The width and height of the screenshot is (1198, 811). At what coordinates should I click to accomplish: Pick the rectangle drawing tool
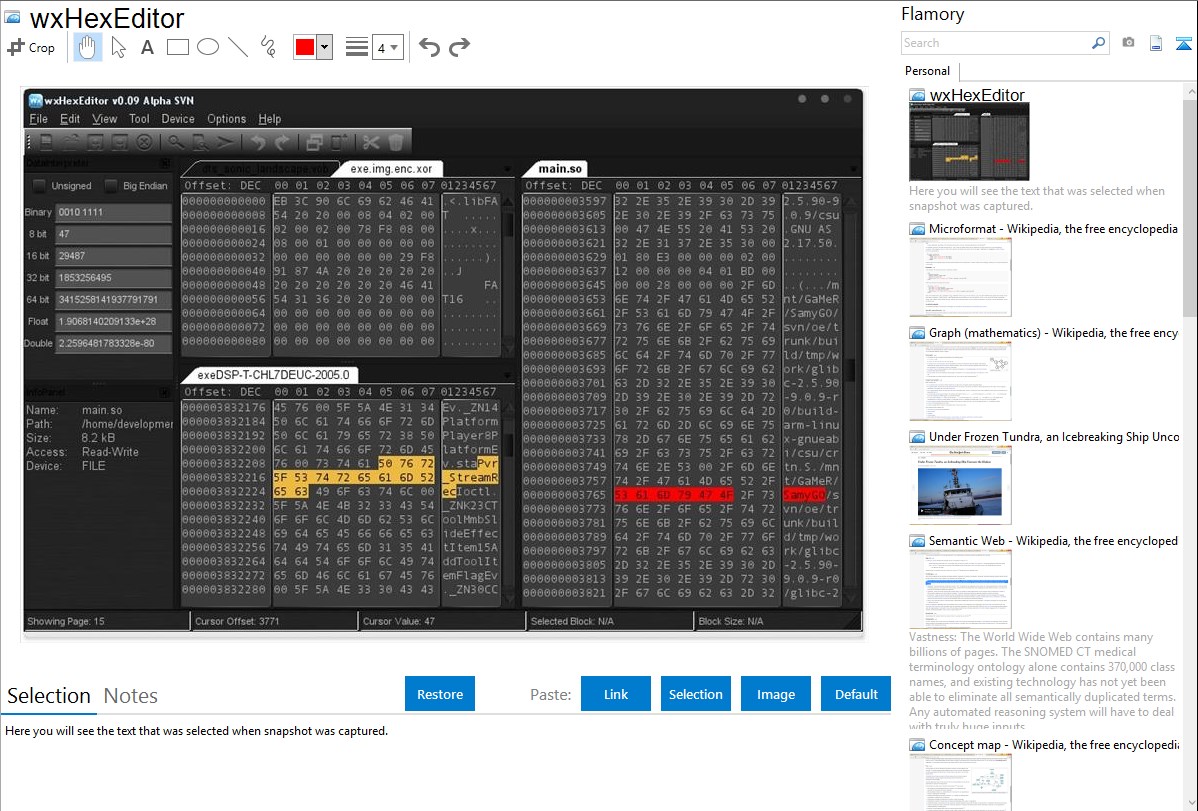177,47
